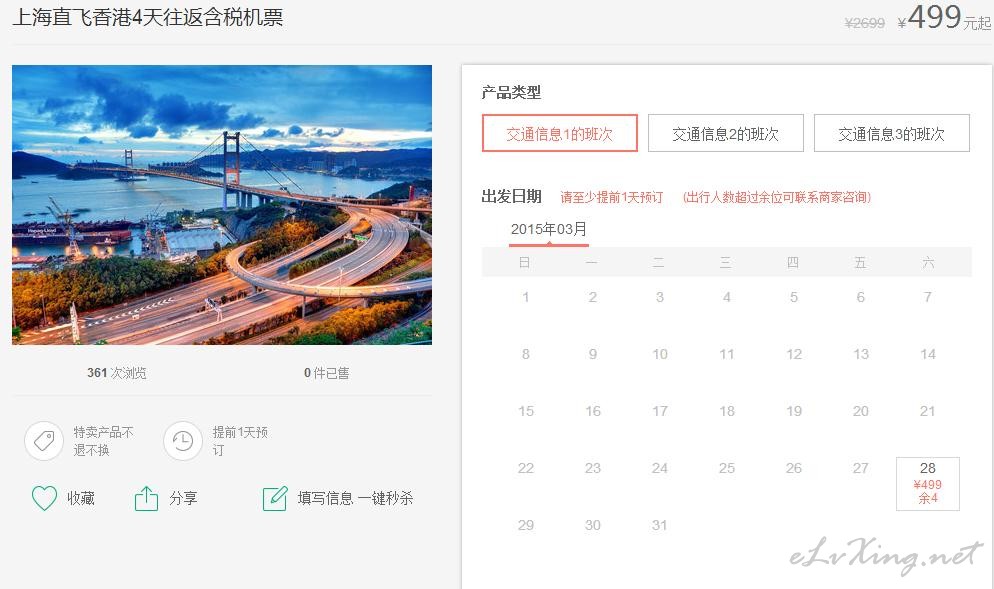The height and width of the screenshot is (589, 994).
Task: Select 交通信息2的班次 product type
Action: pyautogui.click(x=726, y=133)
